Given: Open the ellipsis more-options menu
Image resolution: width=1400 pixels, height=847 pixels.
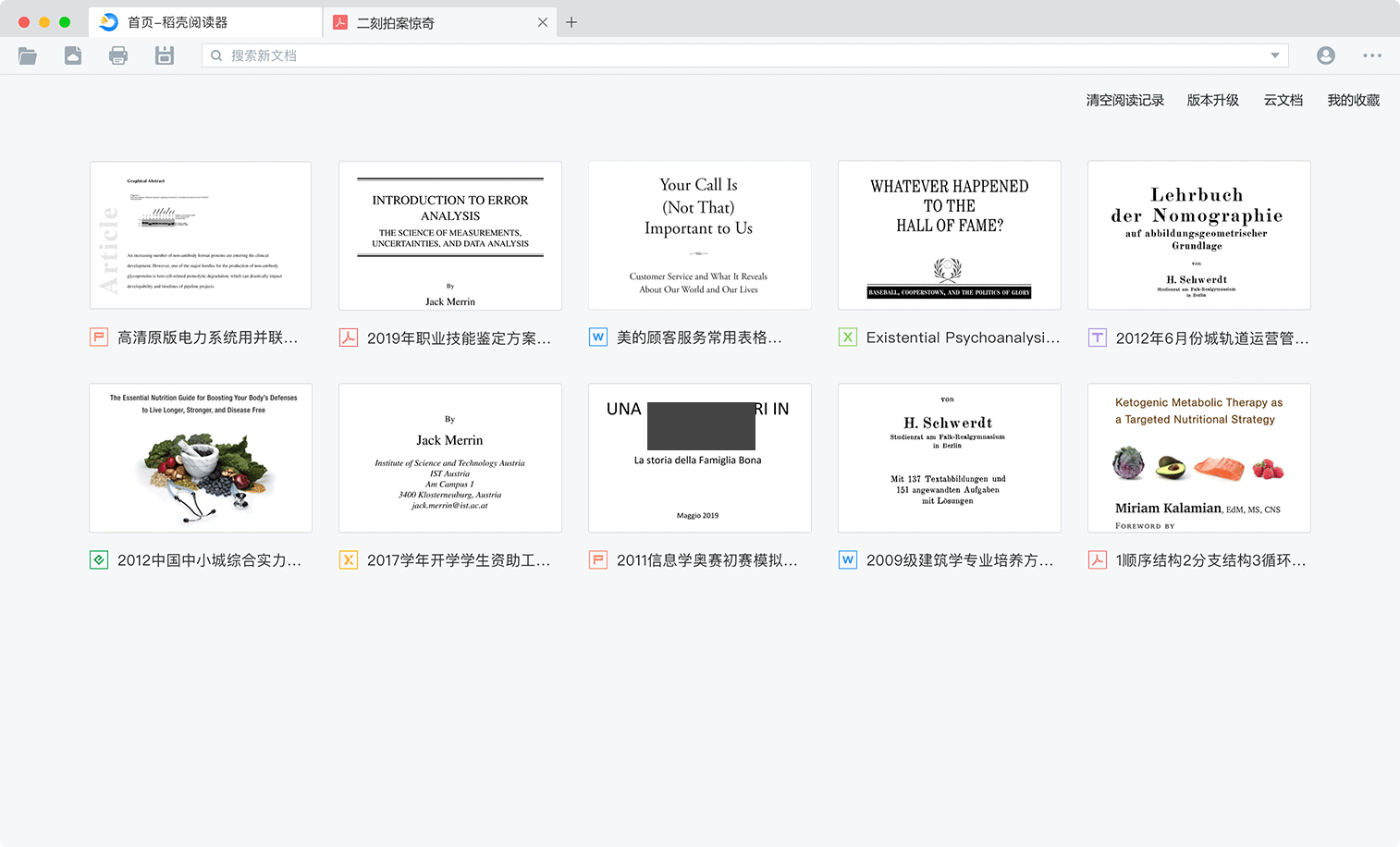Looking at the screenshot, I should click(x=1372, y=55).
